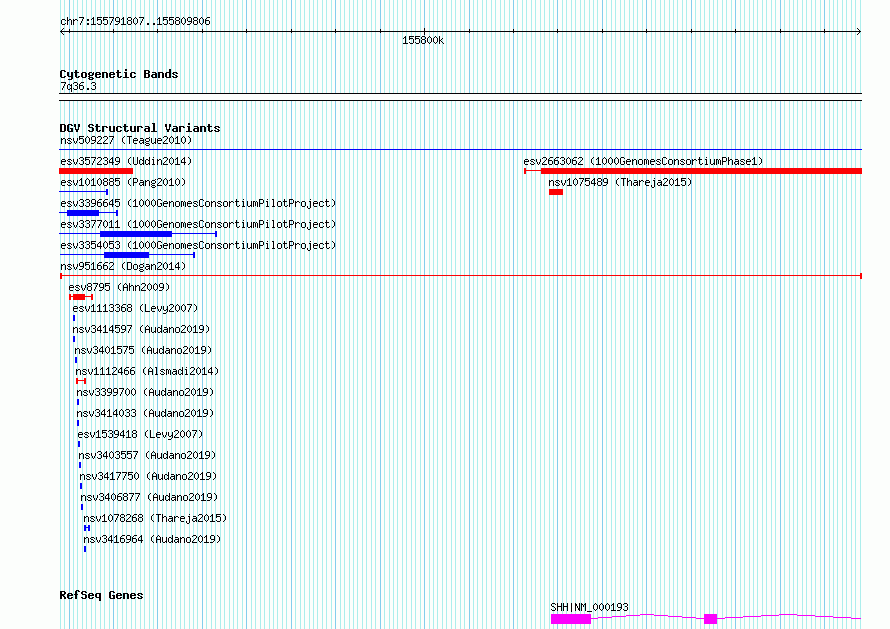Open variant esv1113368 (Levy2007)
This screenshot has height=629, width=890.
tap(135, 308)
